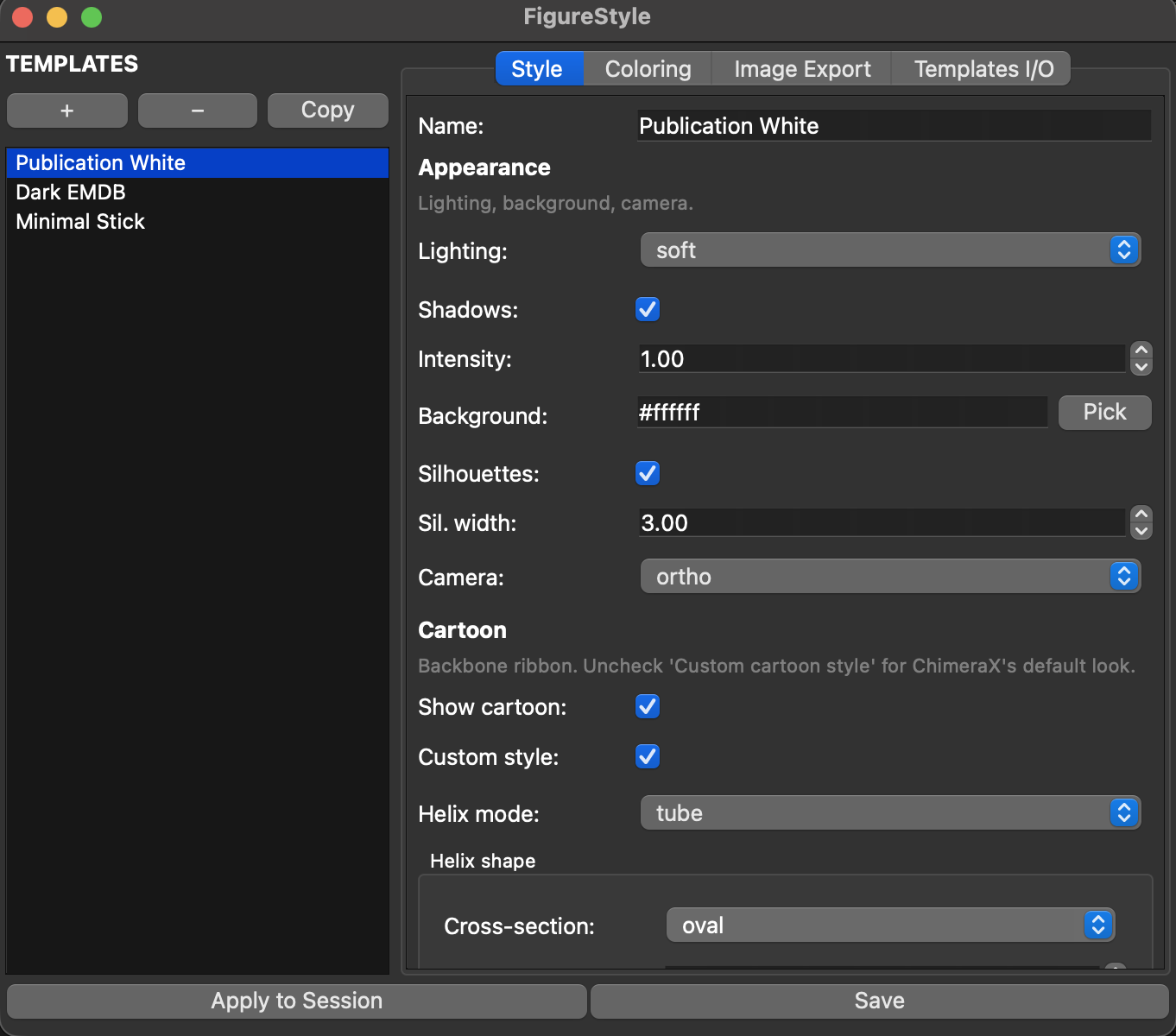The width and height of the screenshot is (1176, 1036).
Task: Click the Sil. width value field
Action: [x=882, y=523]
